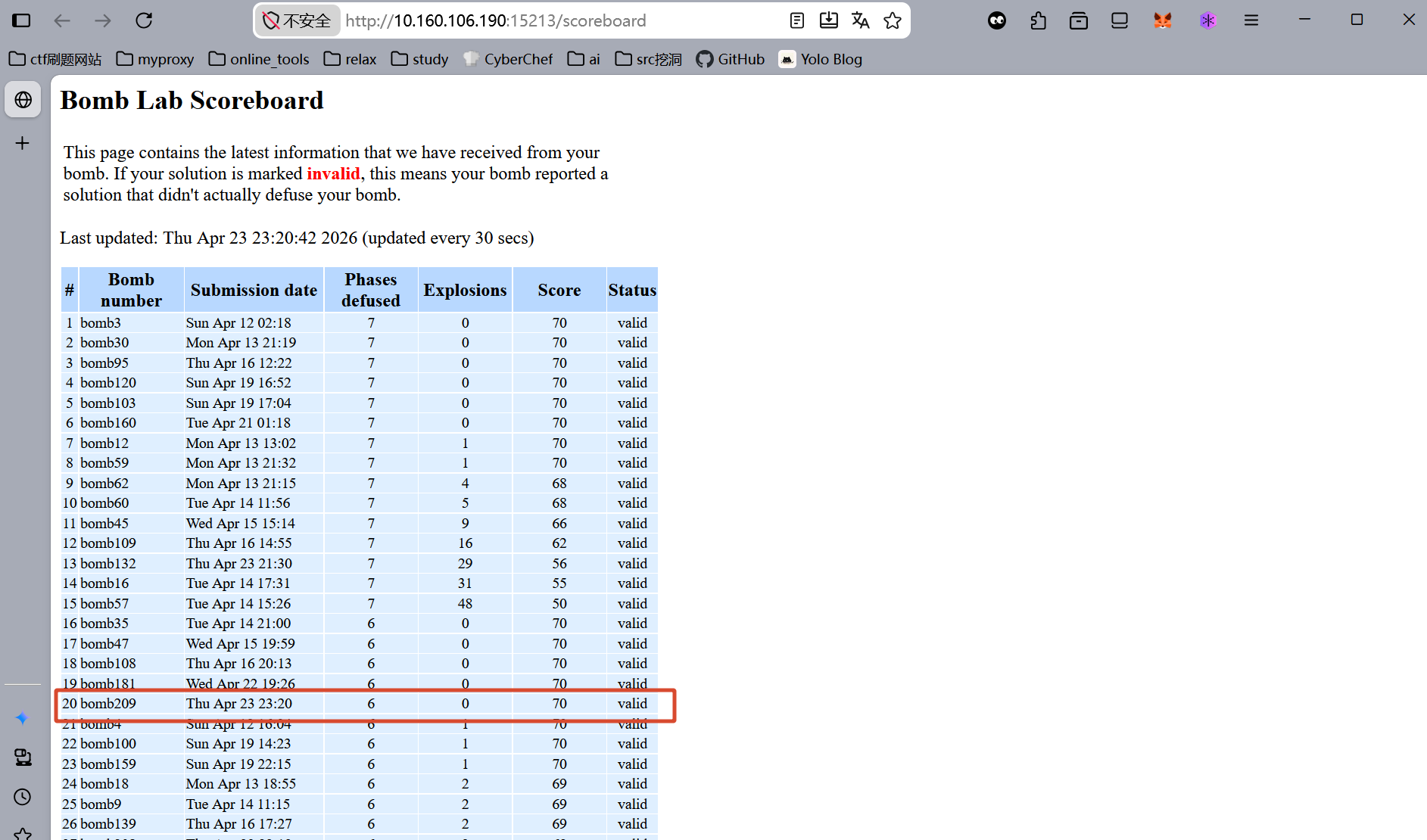Open the synced tabs laptop icon
This screenshot has height=840, width=1427.
(1120, 20)
